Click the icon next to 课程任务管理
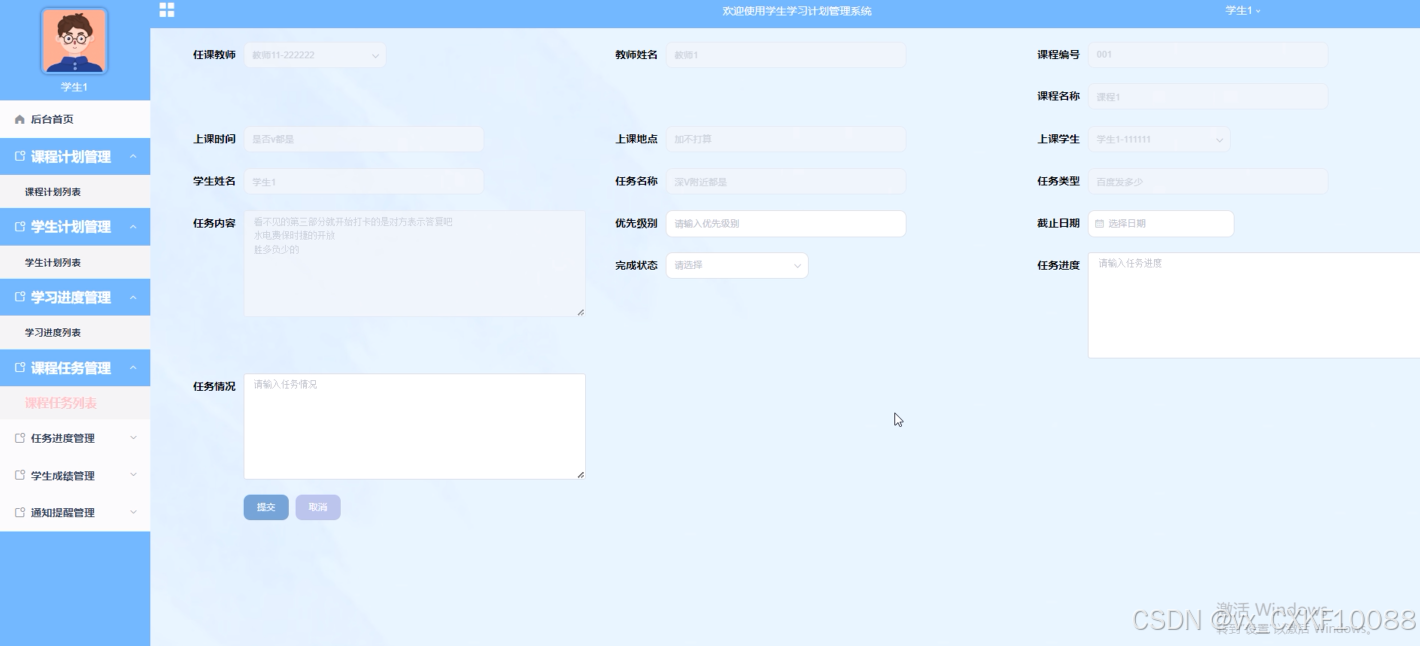1420x646 pixels. click(x=20, y=368)
